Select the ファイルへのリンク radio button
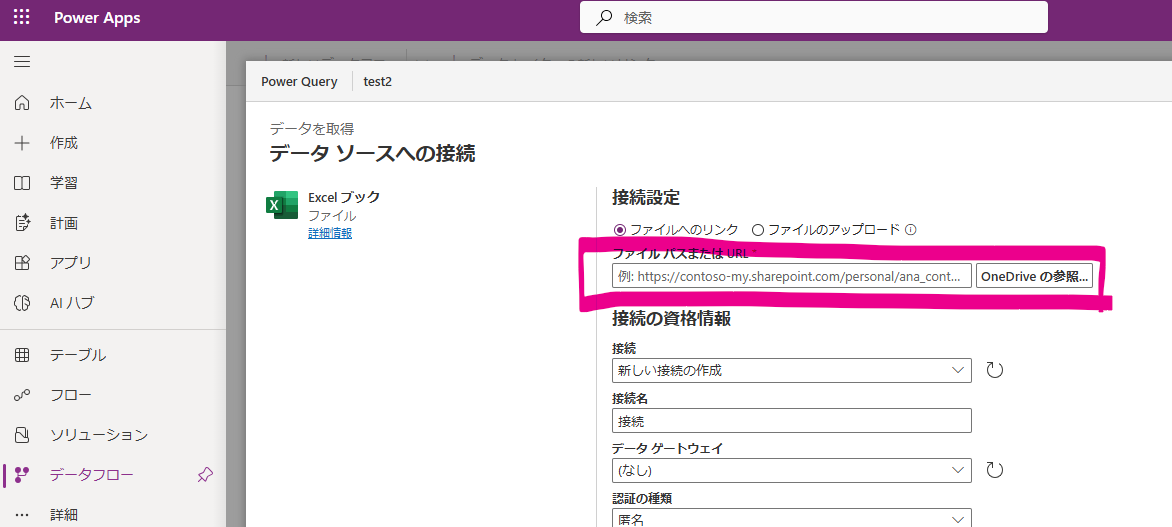 point(620,229)
